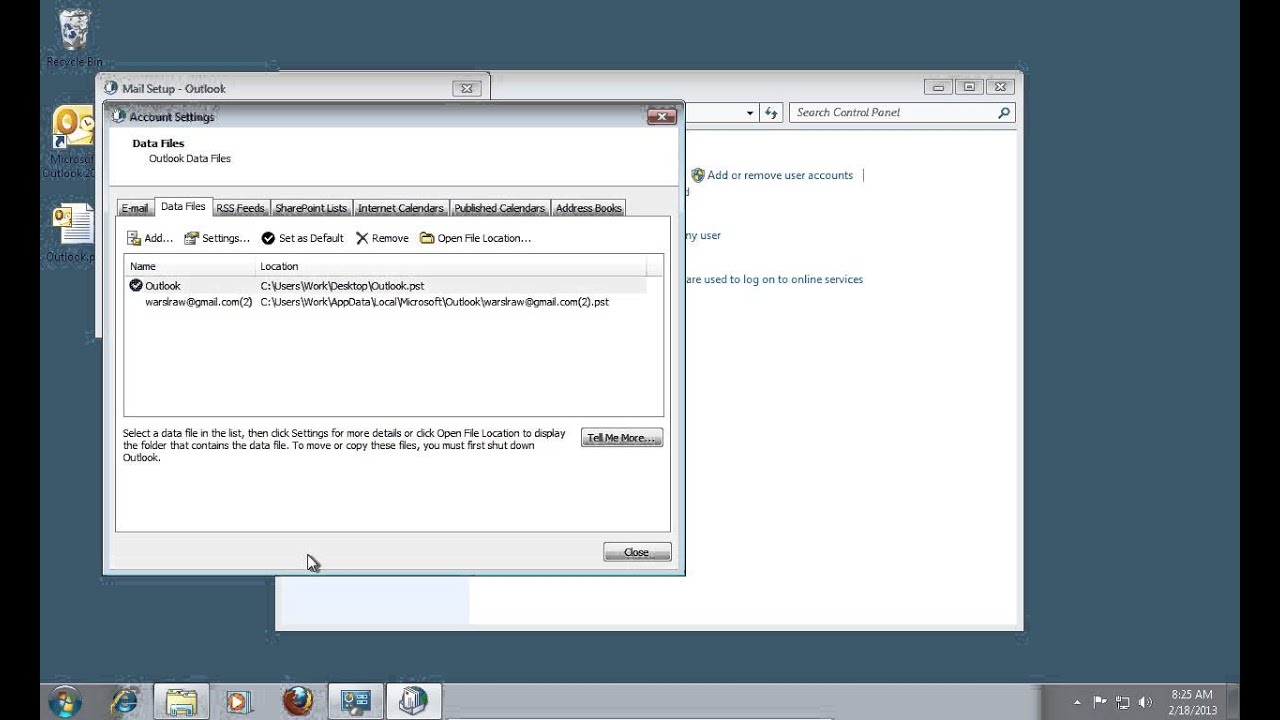Remove the selected data file
This screenshot has width=1280, height=720.
pos(382,238)
